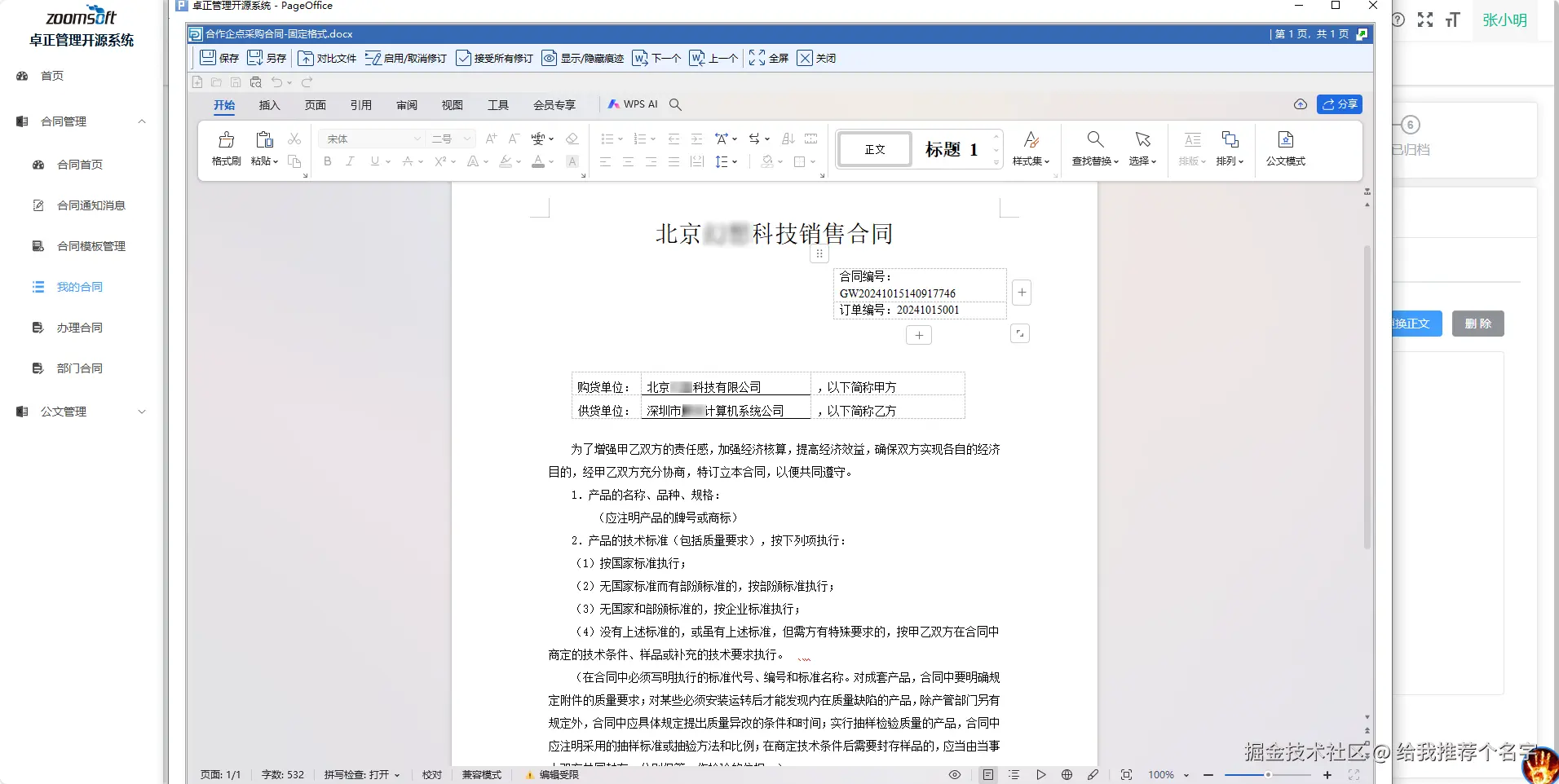The width and height of the screenshot is (1559, 784).
Task: Toggle the eye-protection mode icon in status bar
Action: click(955, 775)
